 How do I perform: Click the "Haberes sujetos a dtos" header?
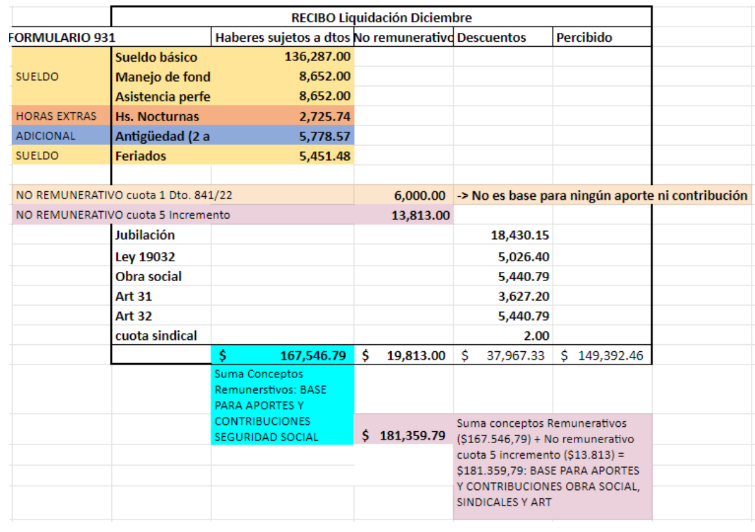(282, 37)
